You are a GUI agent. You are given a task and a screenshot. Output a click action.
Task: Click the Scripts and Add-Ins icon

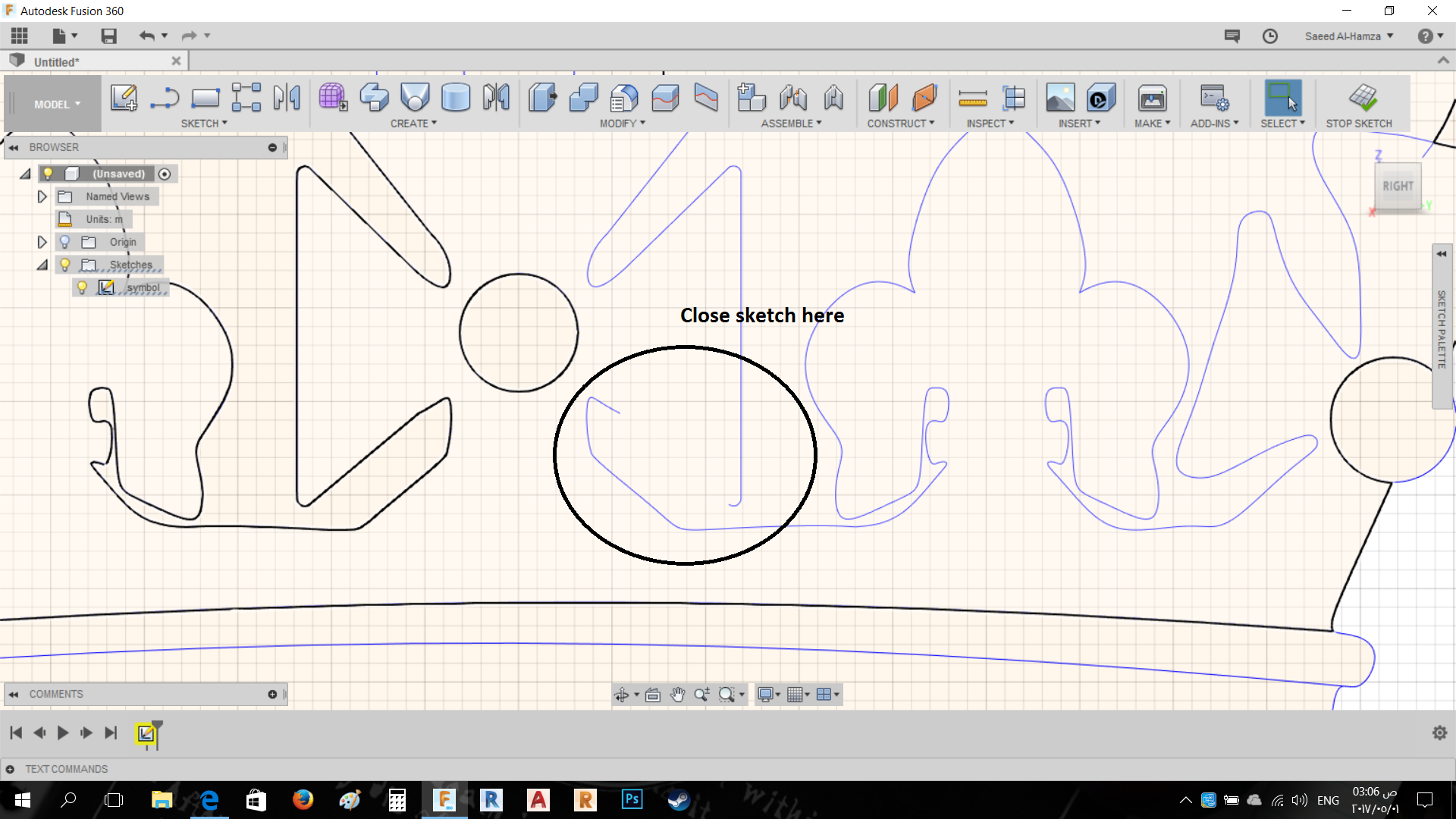(x=1214, y=98)
